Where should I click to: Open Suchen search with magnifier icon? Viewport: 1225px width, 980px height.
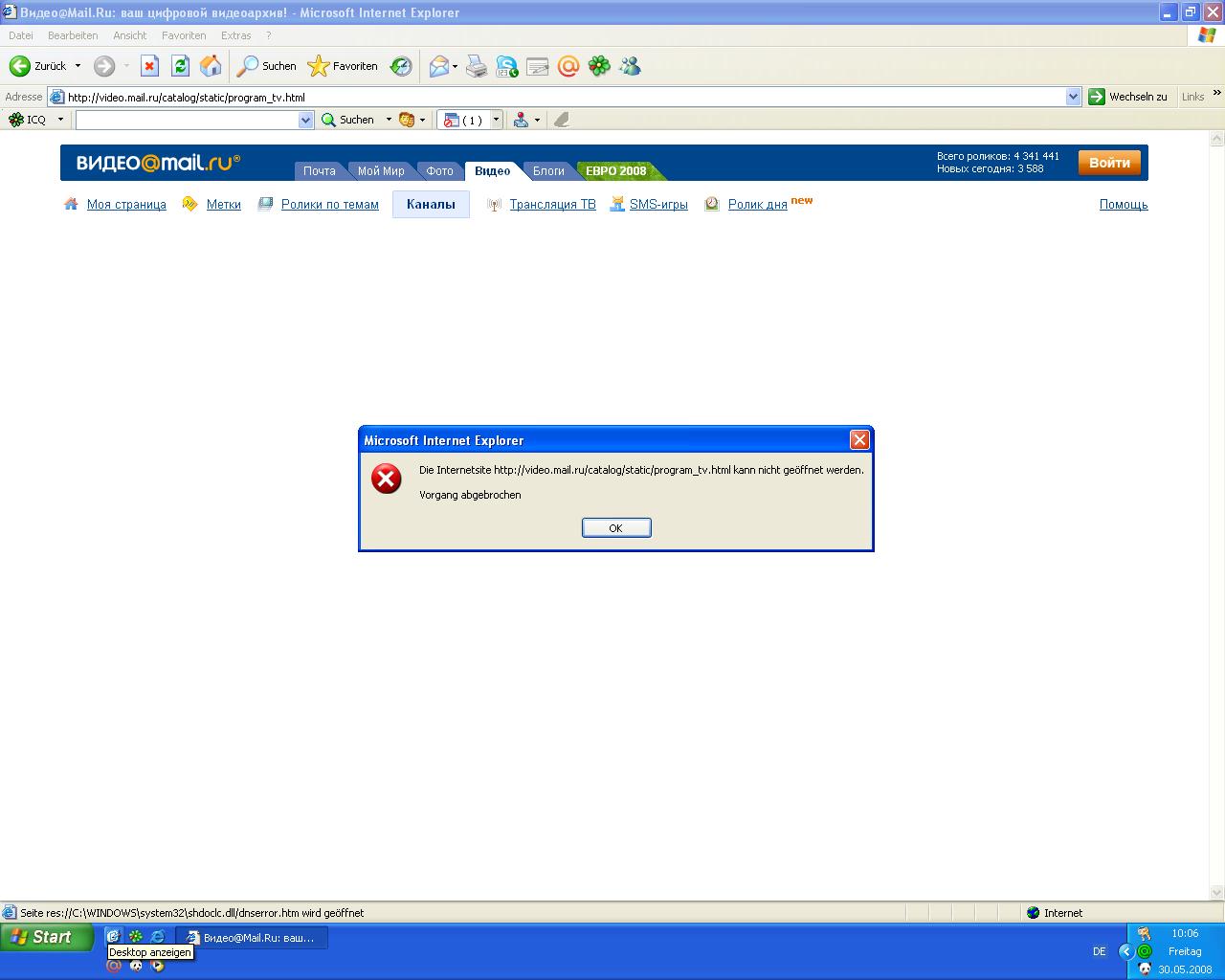[x=267, y=66]
